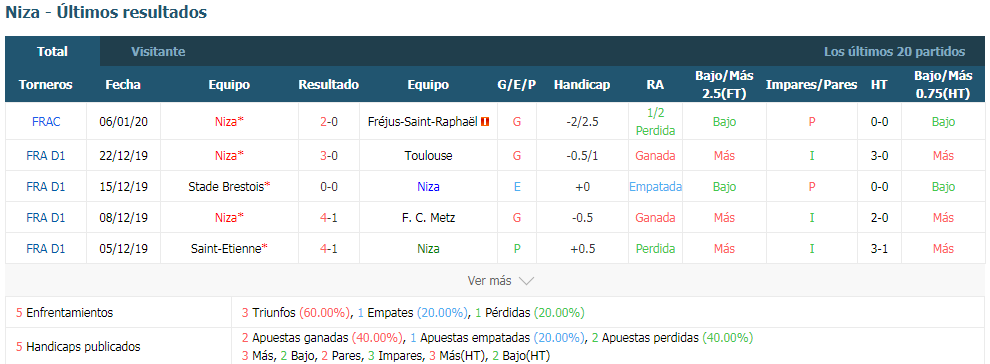Open F. C. Metz team page
990x364 pixels.
(x=428, y=218)
